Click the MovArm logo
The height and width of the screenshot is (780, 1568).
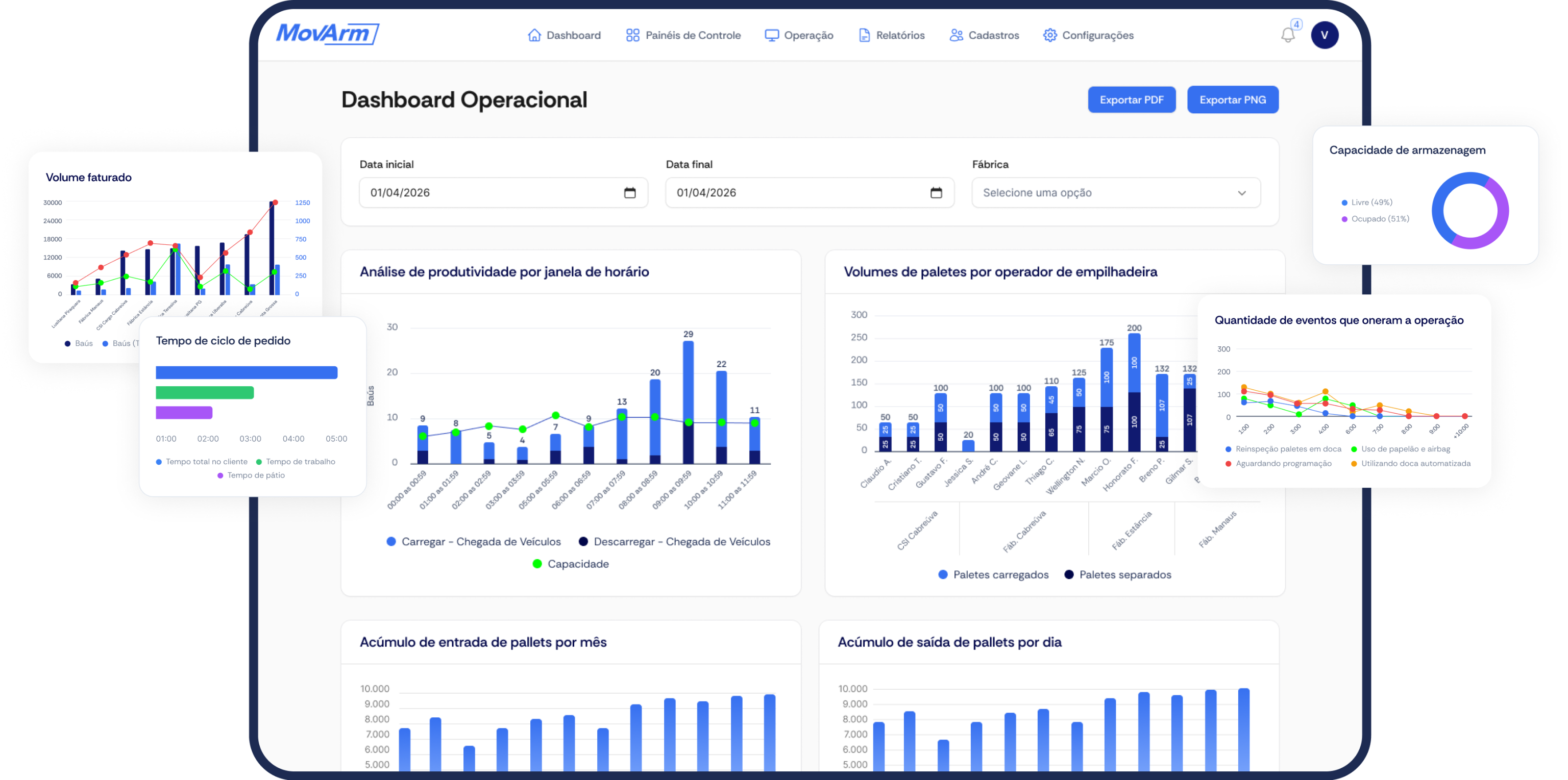[328, 34]
